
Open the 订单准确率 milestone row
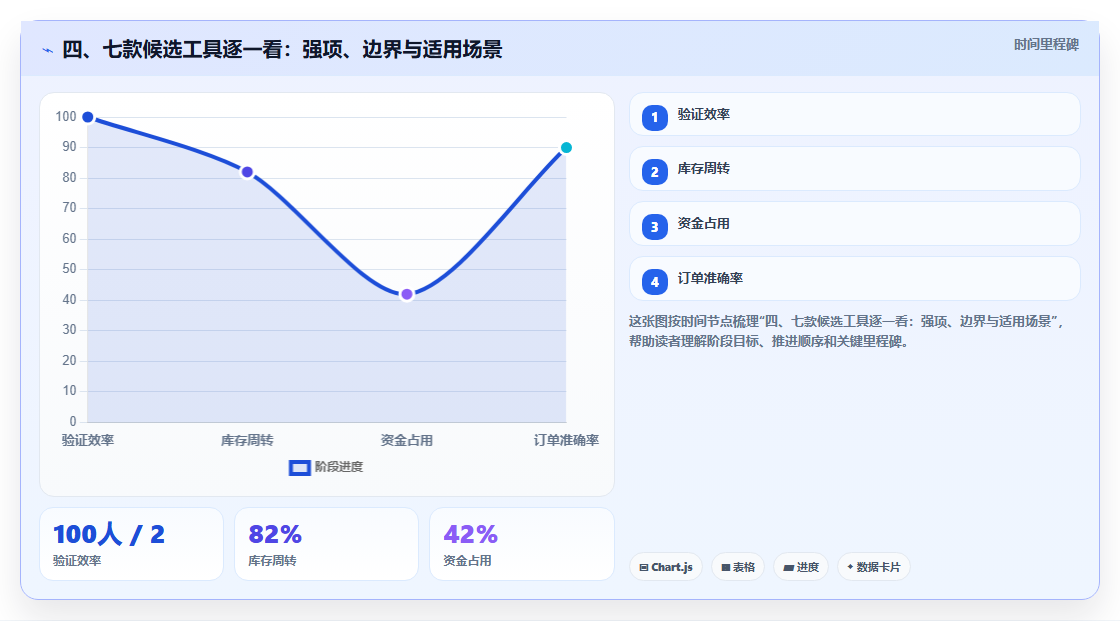(854, 279)
